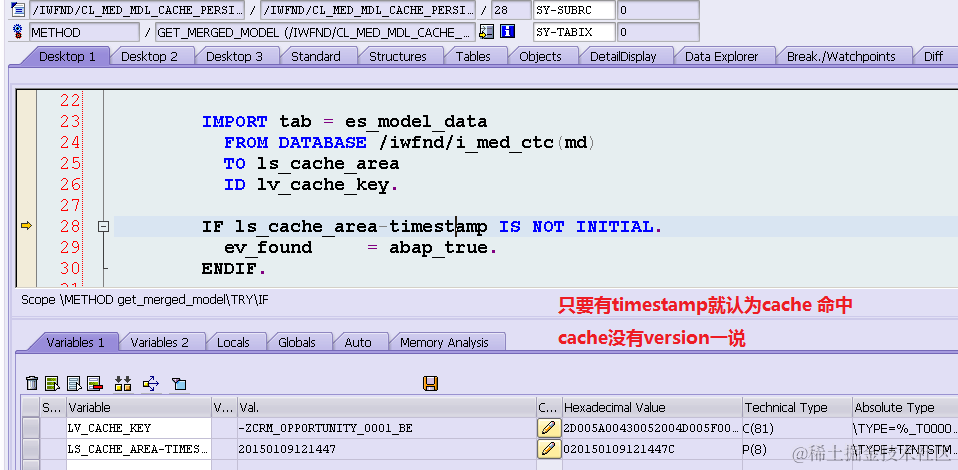Click the second /IWFND/CL_MED_MDL_CACHE_PERSI include field
Screen dimensions: 958x470
(x=368, y=10)
